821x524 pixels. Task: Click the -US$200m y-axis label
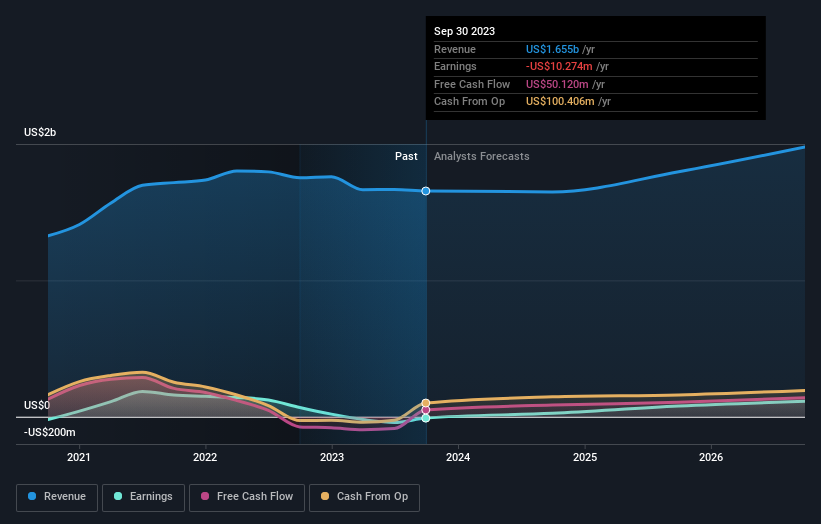click(50, 432)
